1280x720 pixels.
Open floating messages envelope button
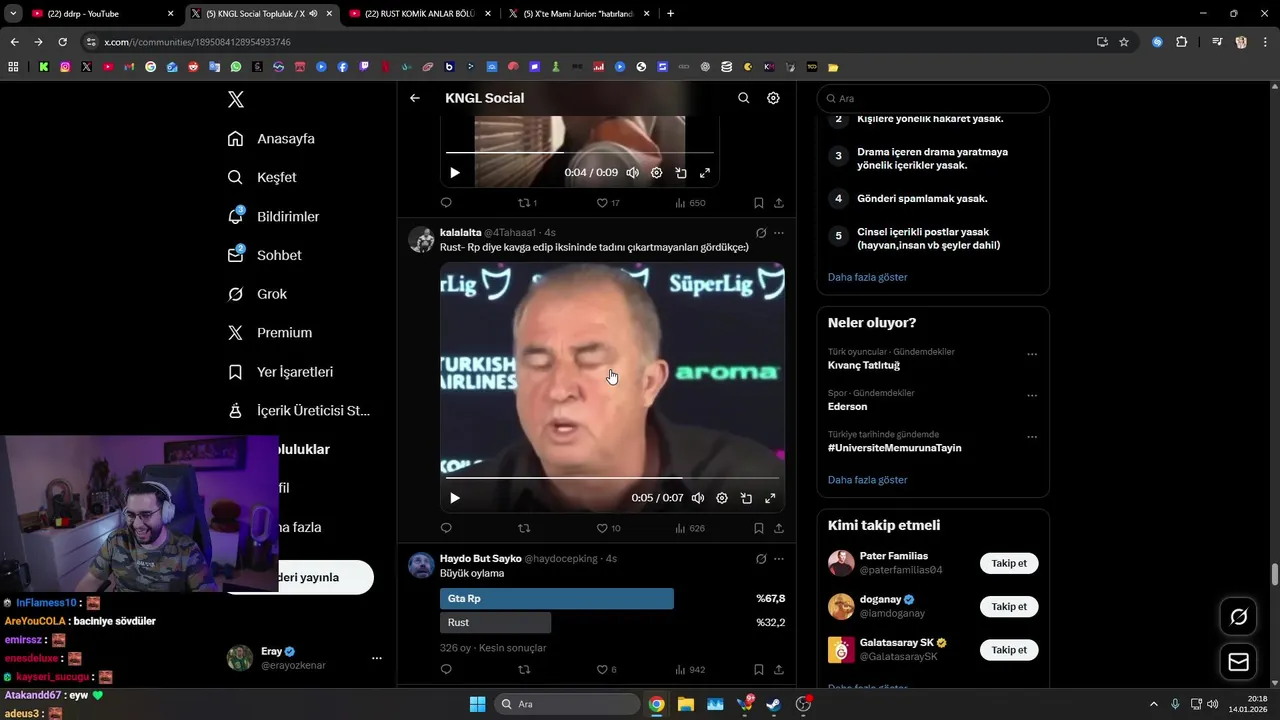(x=1238, y=662)
